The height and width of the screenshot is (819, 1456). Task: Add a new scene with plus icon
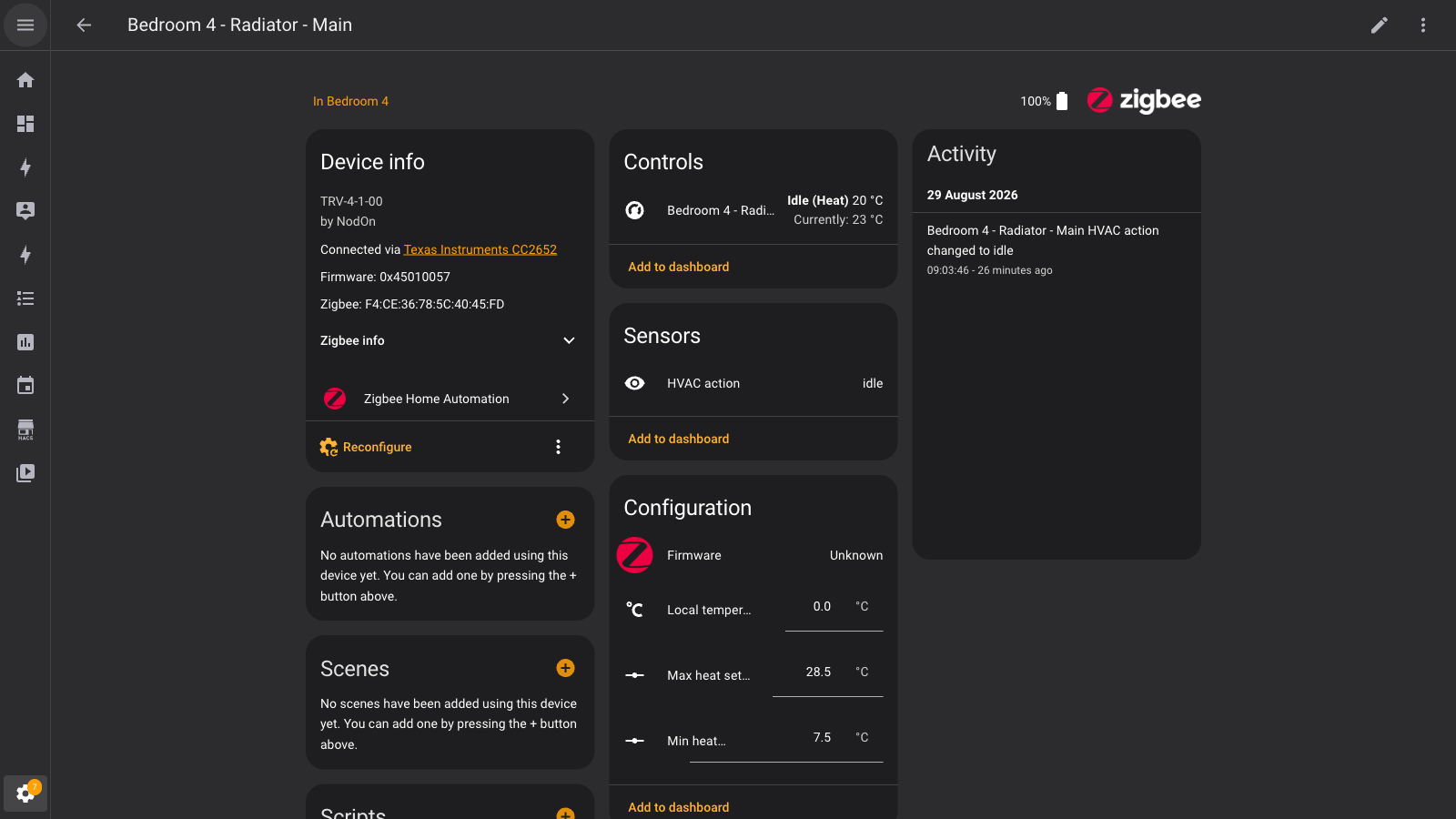tap(565, 668)
